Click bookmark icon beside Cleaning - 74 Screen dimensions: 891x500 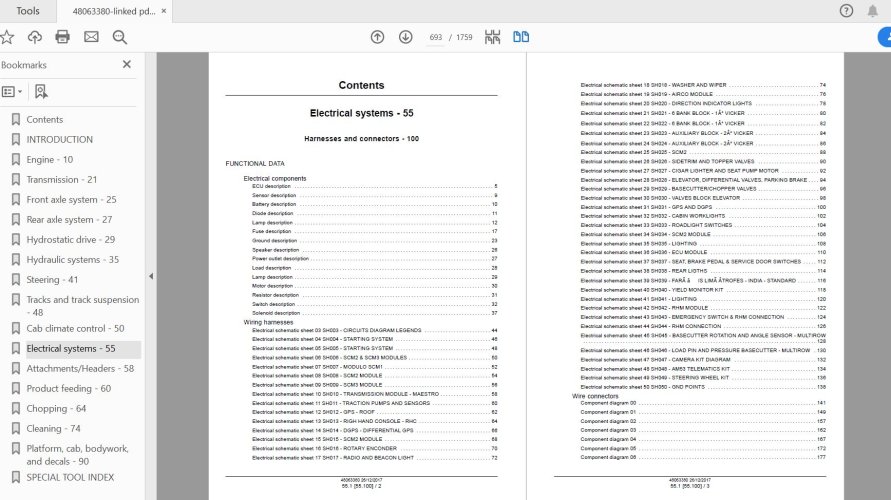[x=16, y=428]
